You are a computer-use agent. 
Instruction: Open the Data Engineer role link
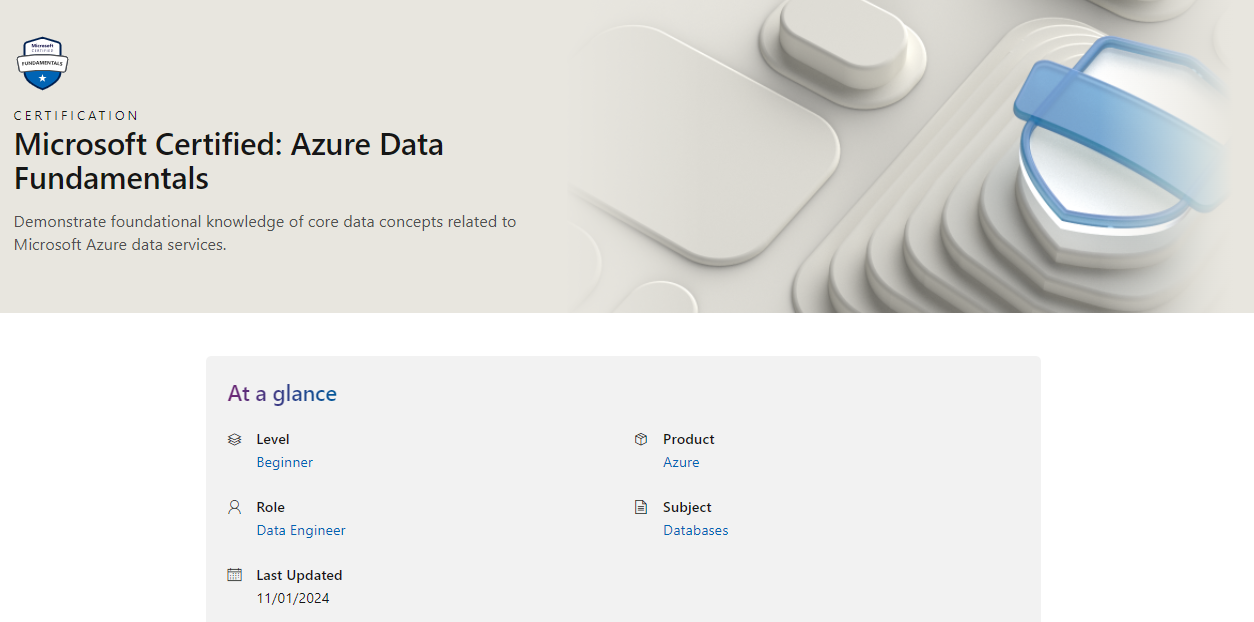click(301, 530)
